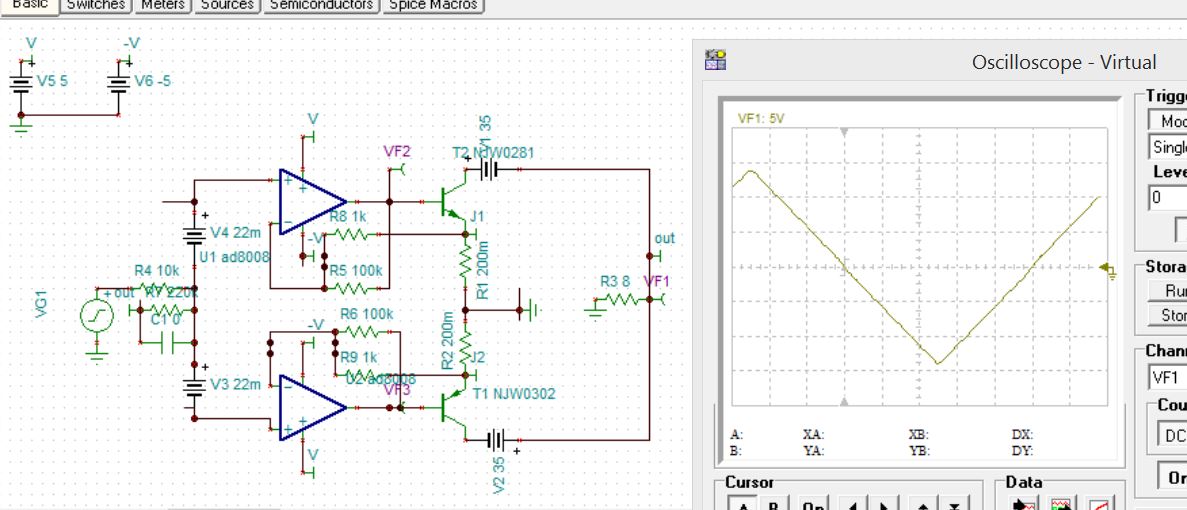This screenshot has width=1187, height=510.
Task: Select the V6 -5 battery symbol
Action: pyautogui.click(x=119, y=82)
